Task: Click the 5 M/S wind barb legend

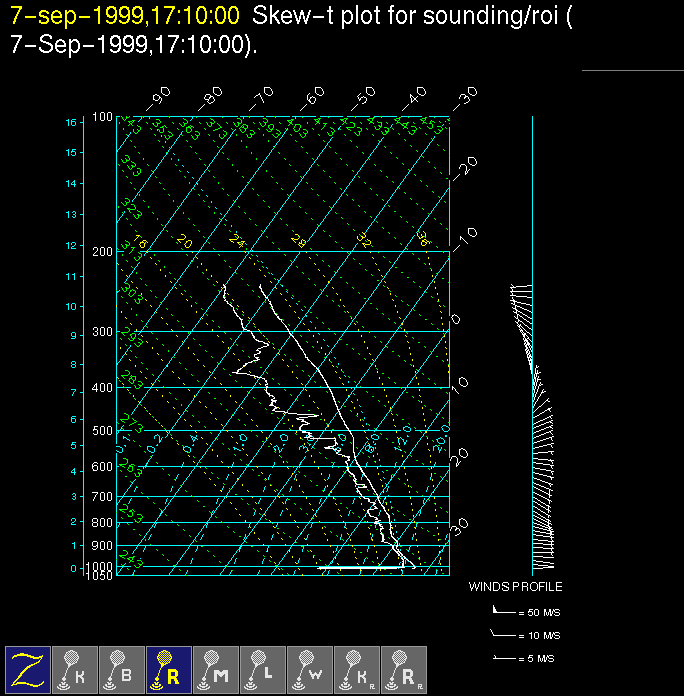Action: tap(525, 658)
